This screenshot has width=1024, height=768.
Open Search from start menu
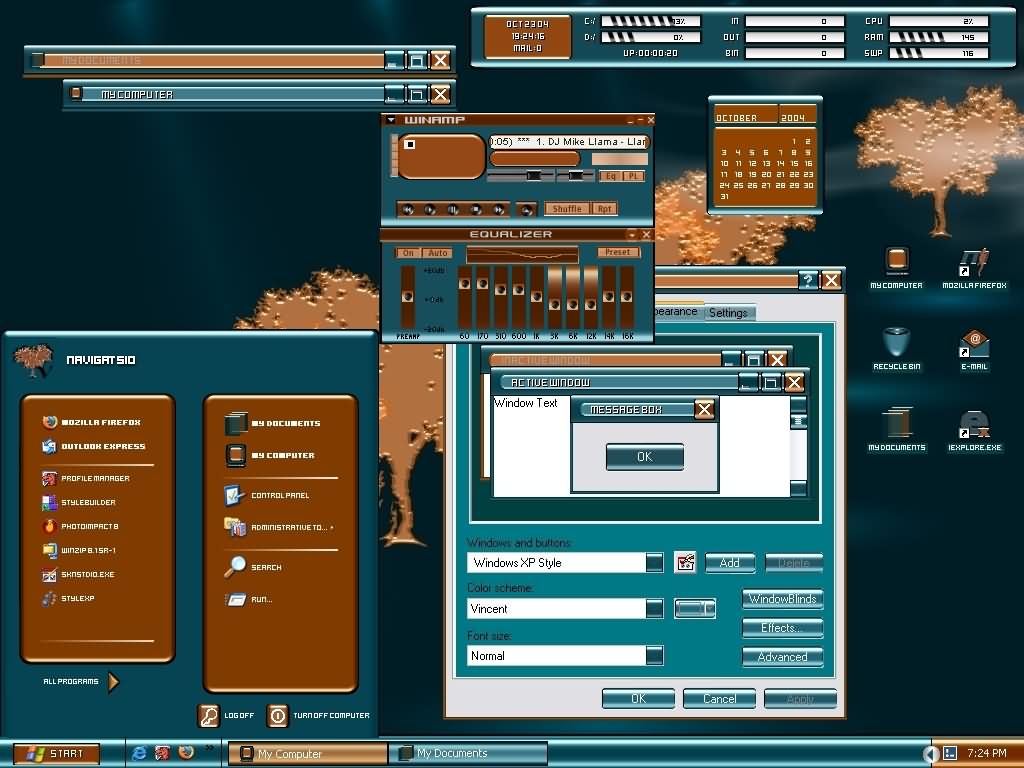click(x=253, y=568)
